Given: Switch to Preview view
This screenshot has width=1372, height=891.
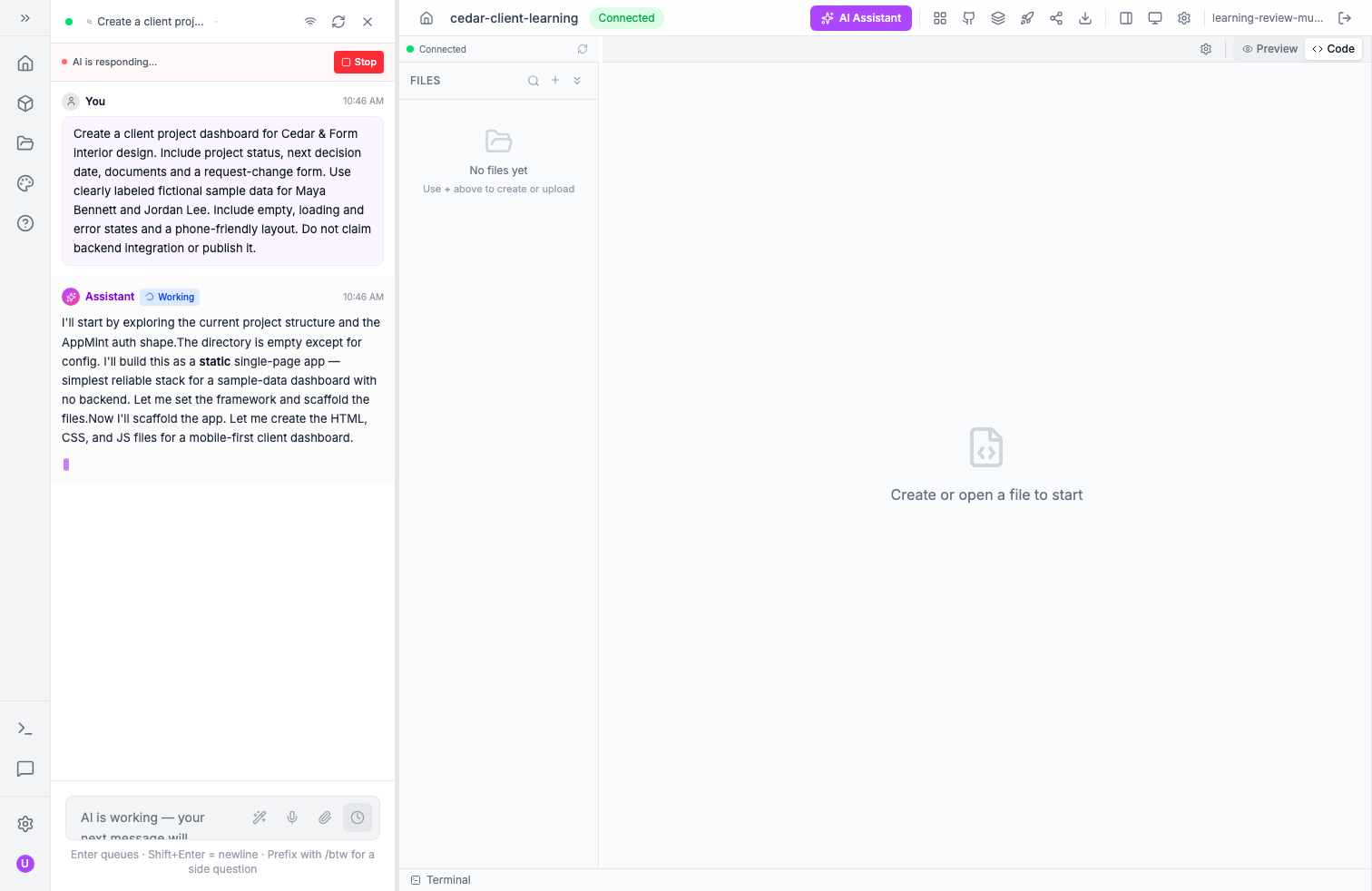Looking at the screenshot, I should (1270, 49).
